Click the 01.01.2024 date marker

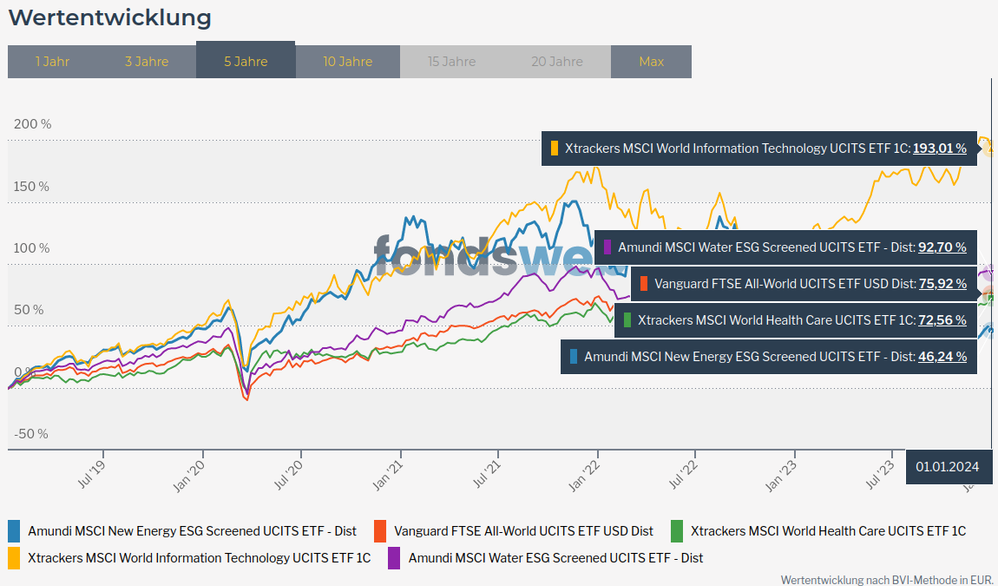point(947,466)
